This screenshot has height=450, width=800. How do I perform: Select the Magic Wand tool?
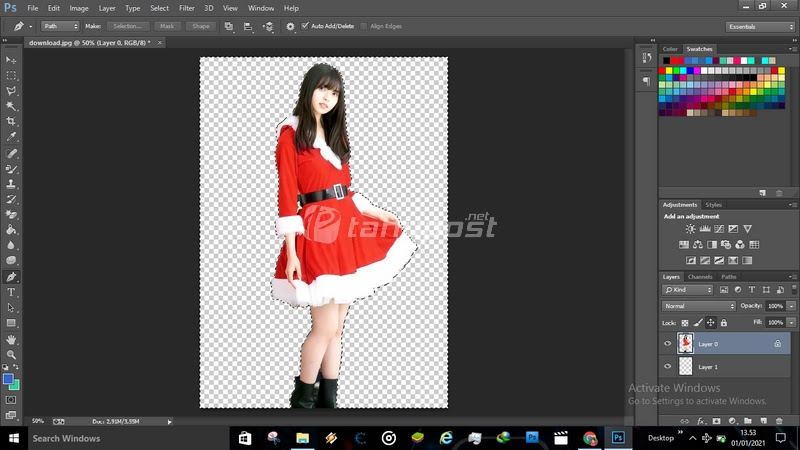point(11,106)
